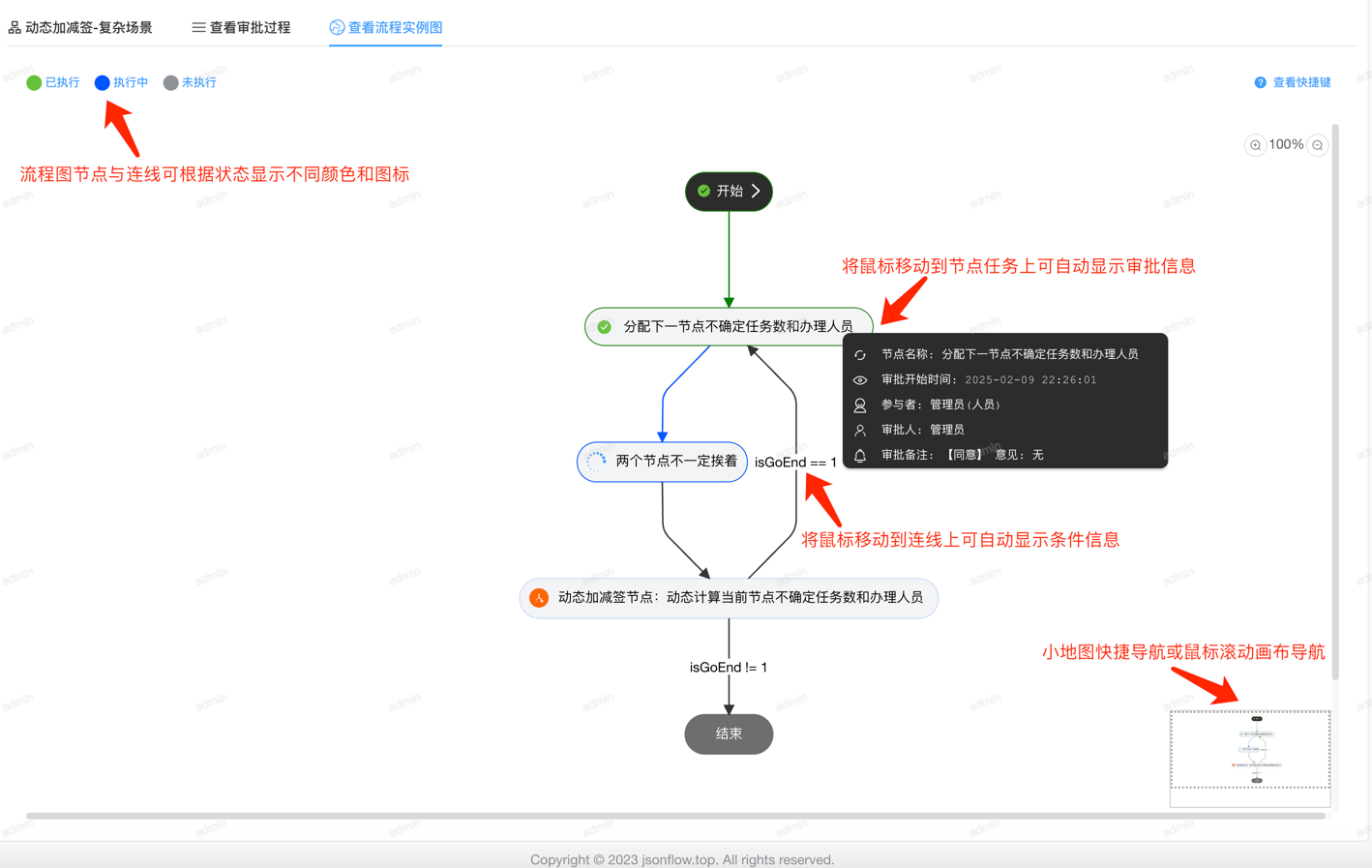The width and height of the screenshot is (1372, 868).
Task: Click the zoom-out magnifier icon
Action: (1317, 144)
